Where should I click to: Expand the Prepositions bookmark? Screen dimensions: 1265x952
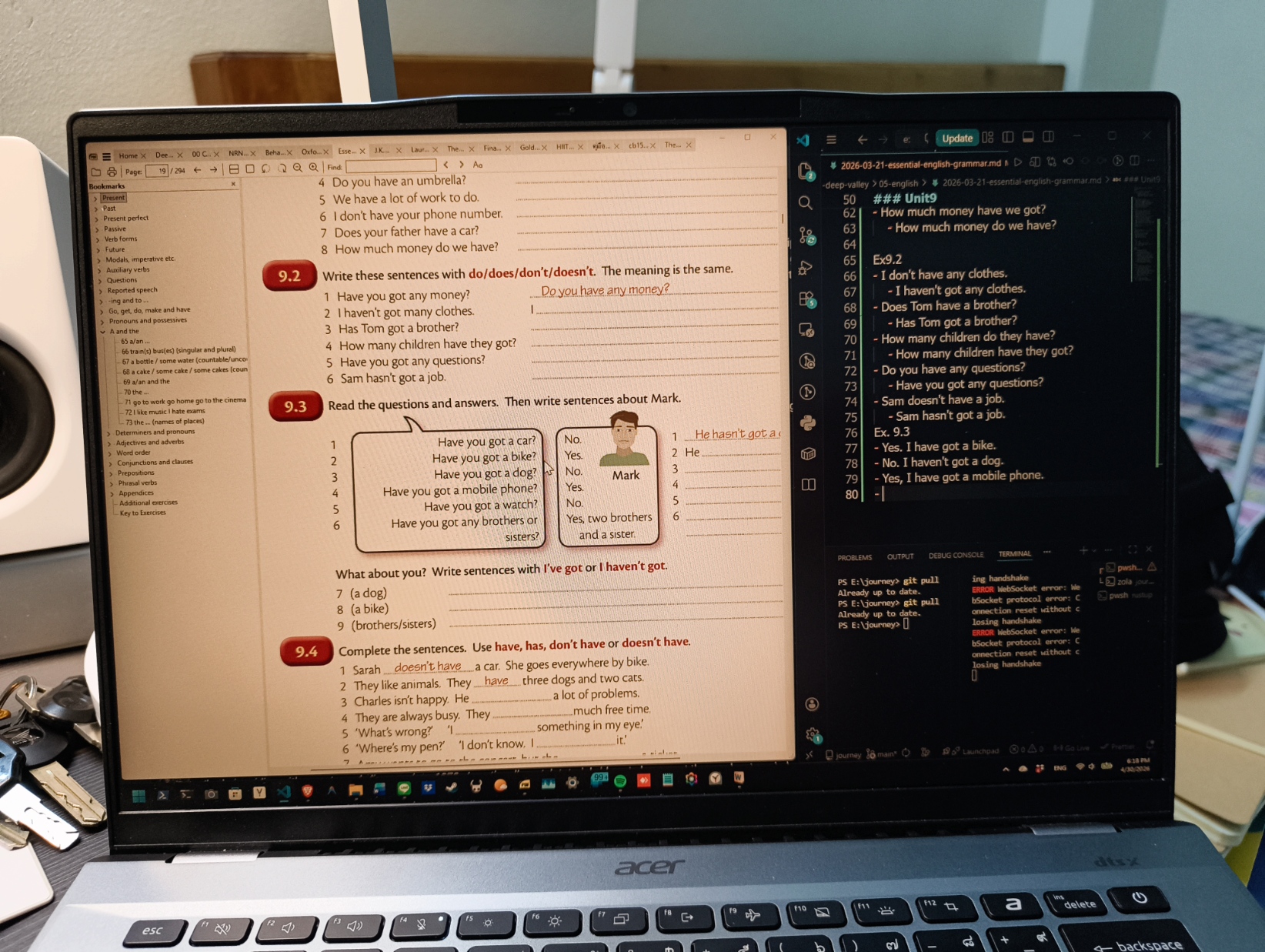111,473
